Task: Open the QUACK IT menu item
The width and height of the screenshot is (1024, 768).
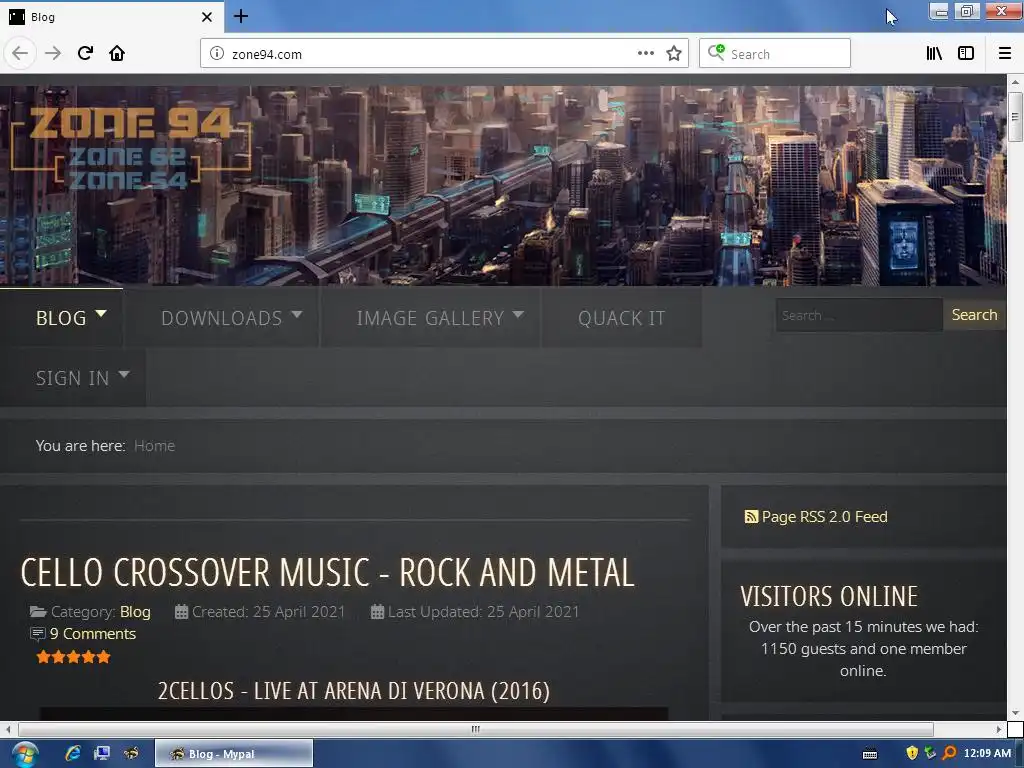Action: tap(621, 317)
